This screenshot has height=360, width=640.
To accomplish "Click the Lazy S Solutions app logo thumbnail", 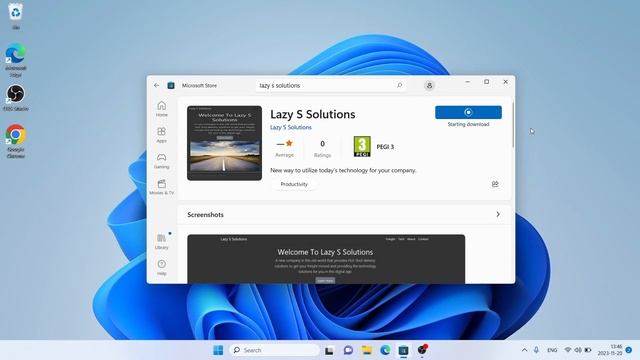I will coord(224,143).
